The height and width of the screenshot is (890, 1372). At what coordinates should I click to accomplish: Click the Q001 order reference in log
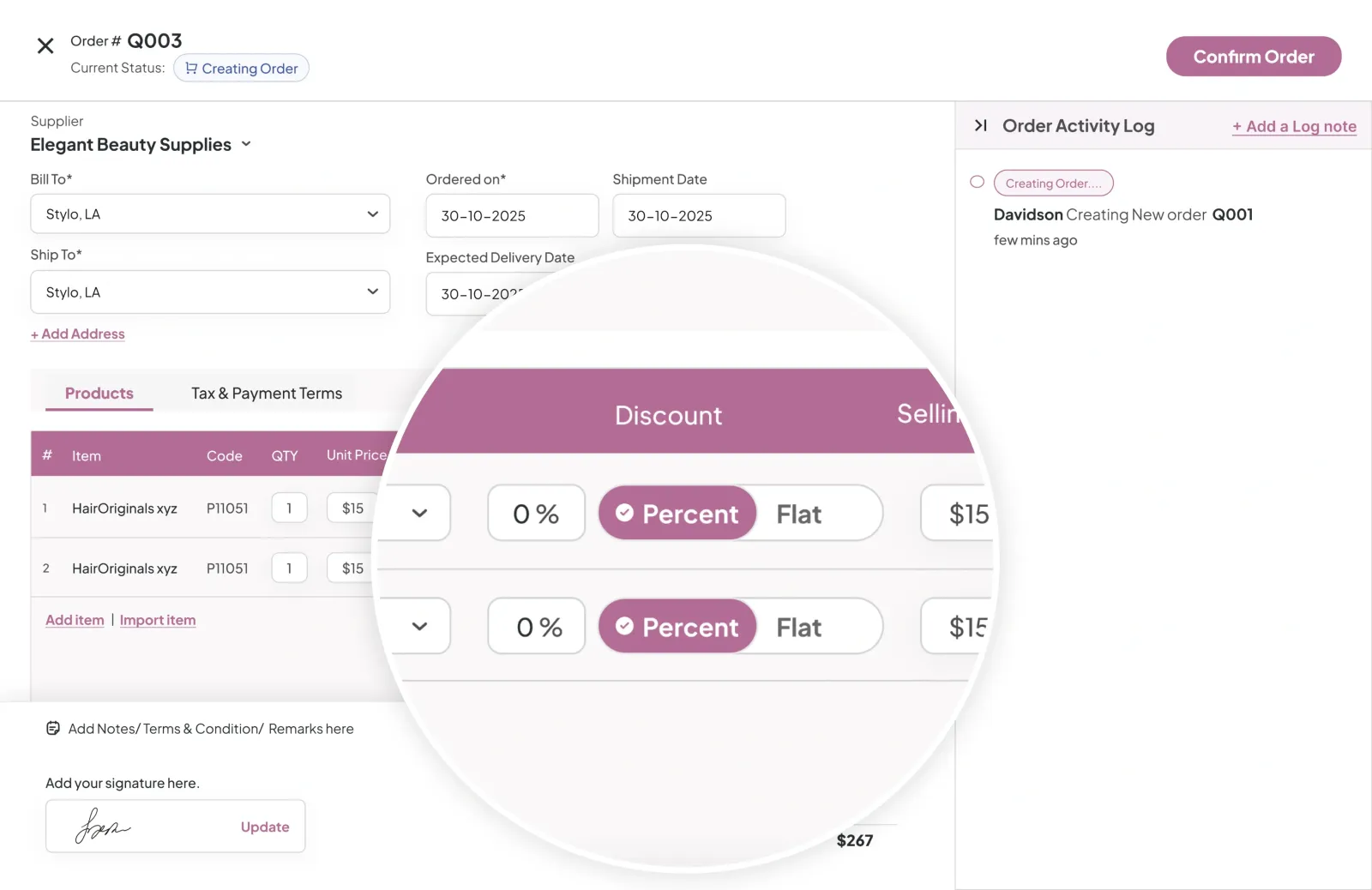pyautogui.click(x=1232, y=214)
